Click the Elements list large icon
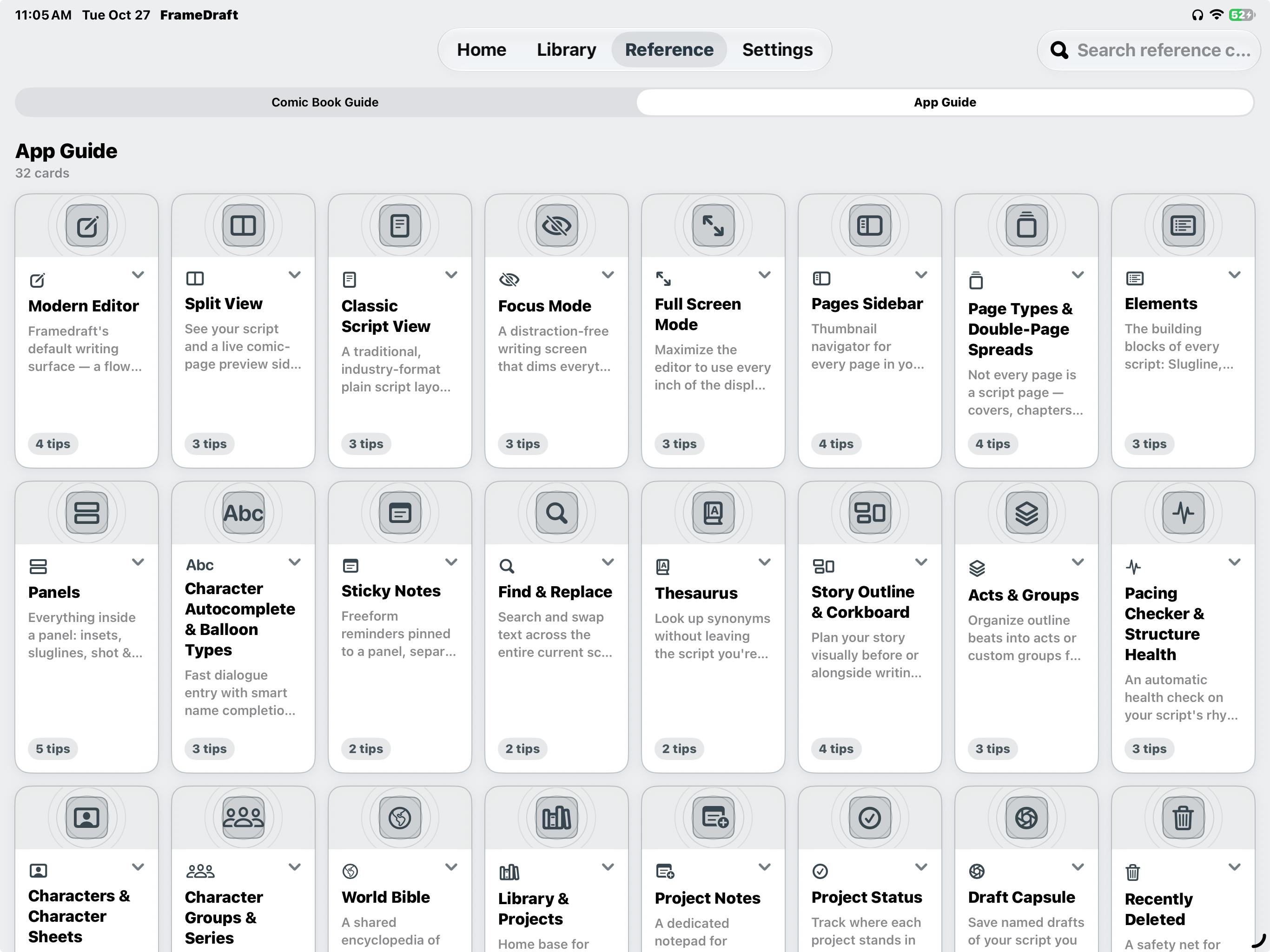Screen dimensions: 1270x952 [x=1184, y=225]
